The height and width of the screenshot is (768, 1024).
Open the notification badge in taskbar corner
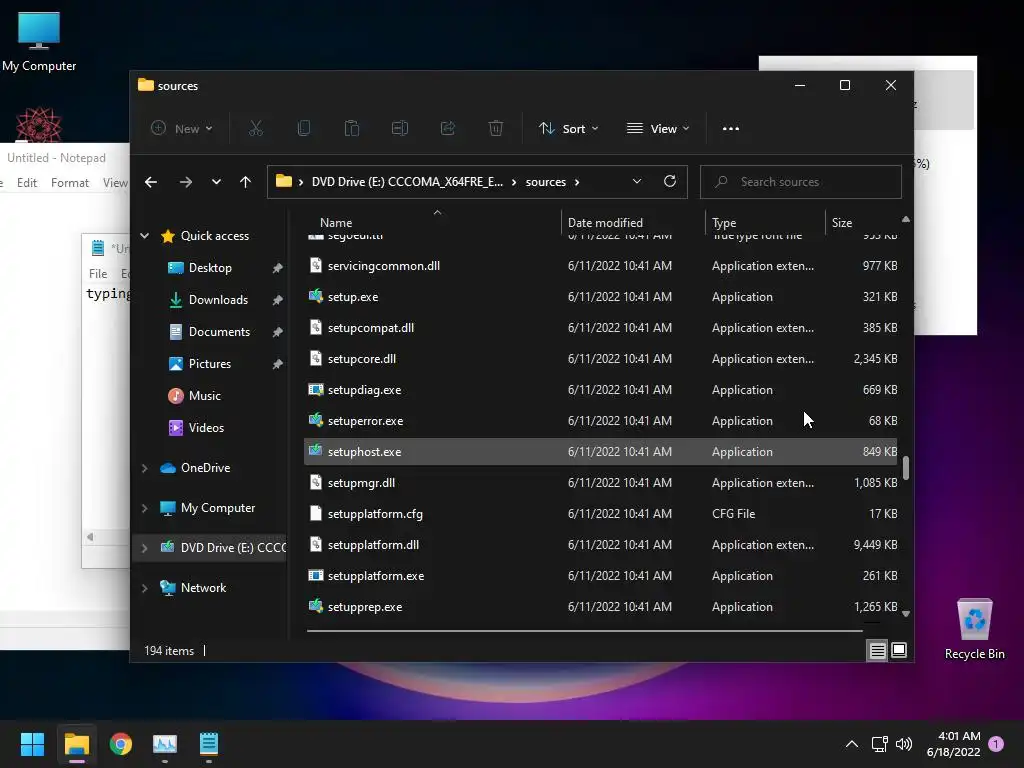[x=996, y=744]
